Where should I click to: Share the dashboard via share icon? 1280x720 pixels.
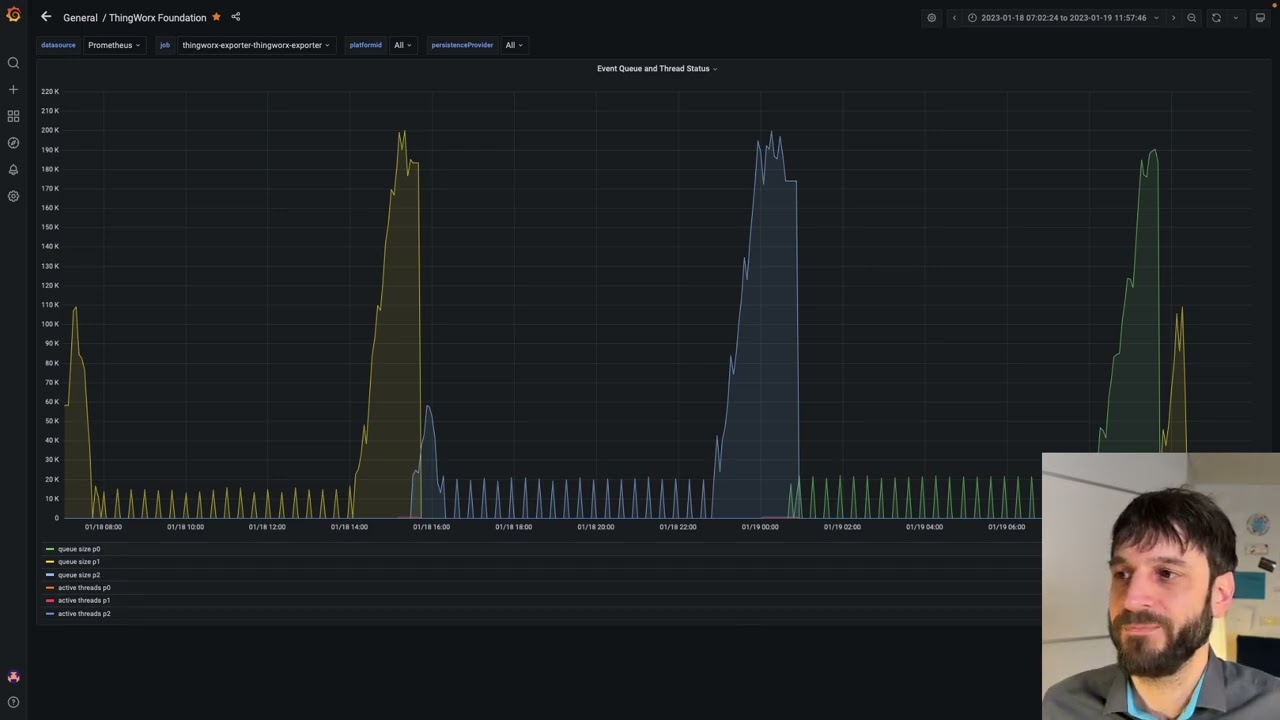(x=236, y=17)
